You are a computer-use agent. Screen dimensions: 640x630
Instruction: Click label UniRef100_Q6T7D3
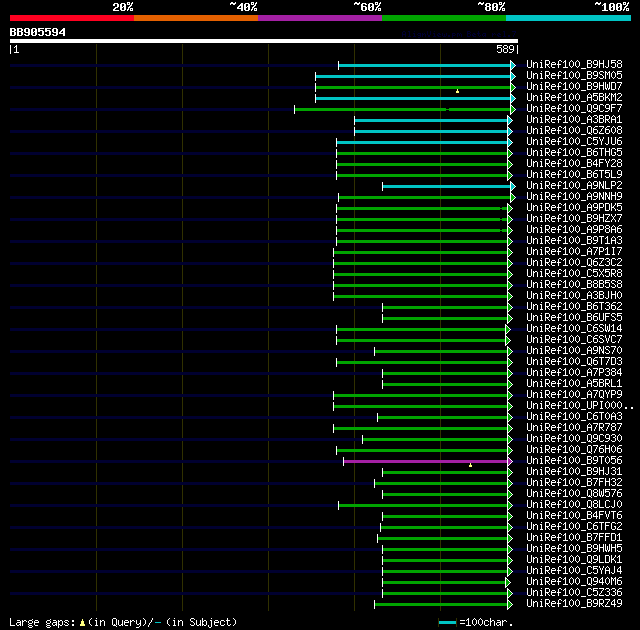(574, 362)
